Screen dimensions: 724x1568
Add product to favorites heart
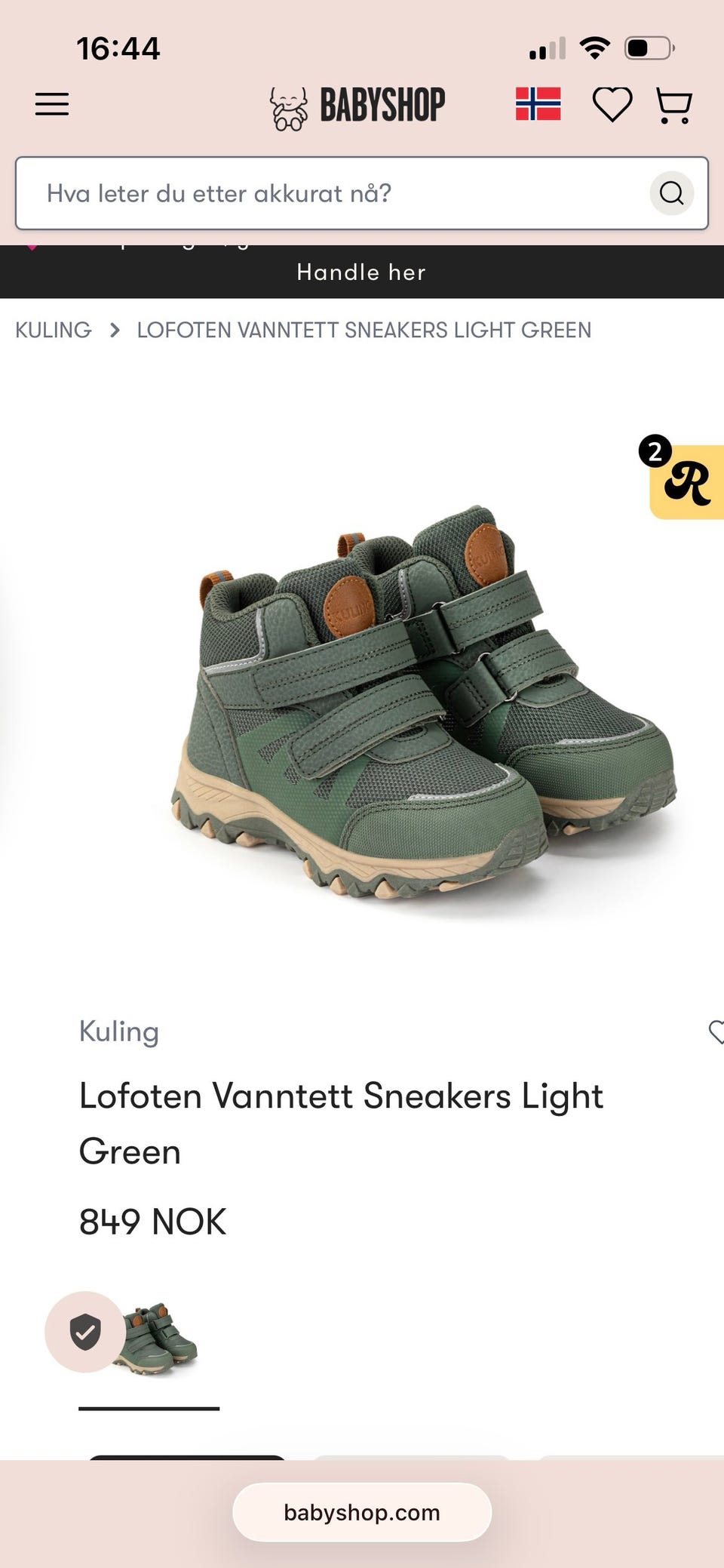point(716,1031)
